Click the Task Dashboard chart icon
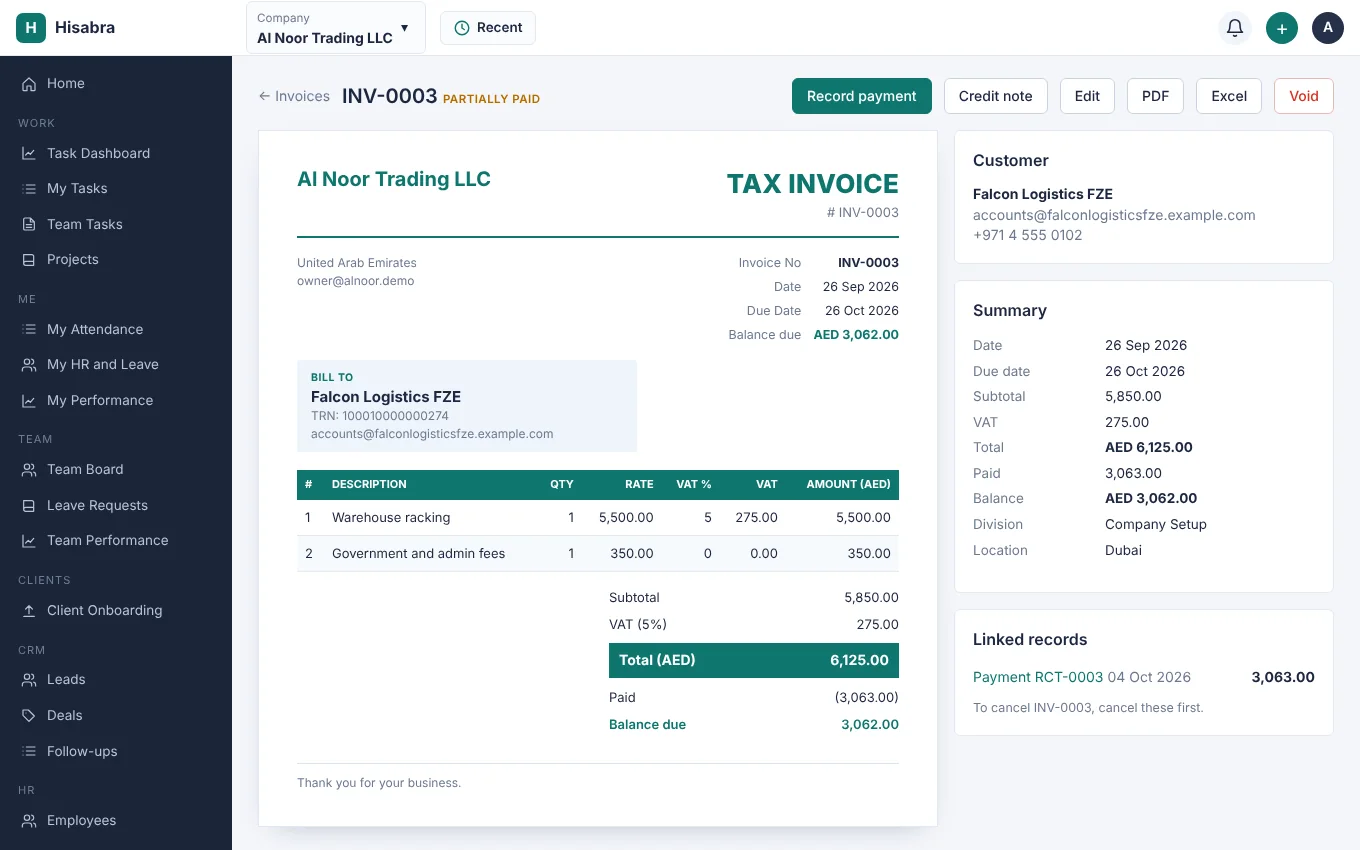Image resolution: width=1360 pixels, height=850 pixels. click(x=29, y=154)
